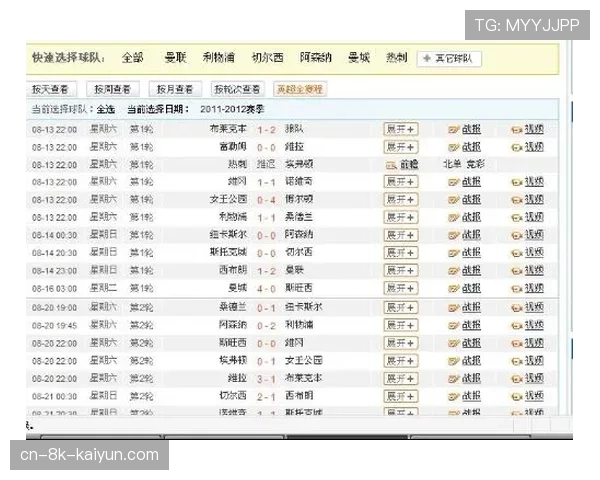
Task: Expand 展开+ for 维冈 vs 诺维奇 match
Action: (x=401, y=182)
